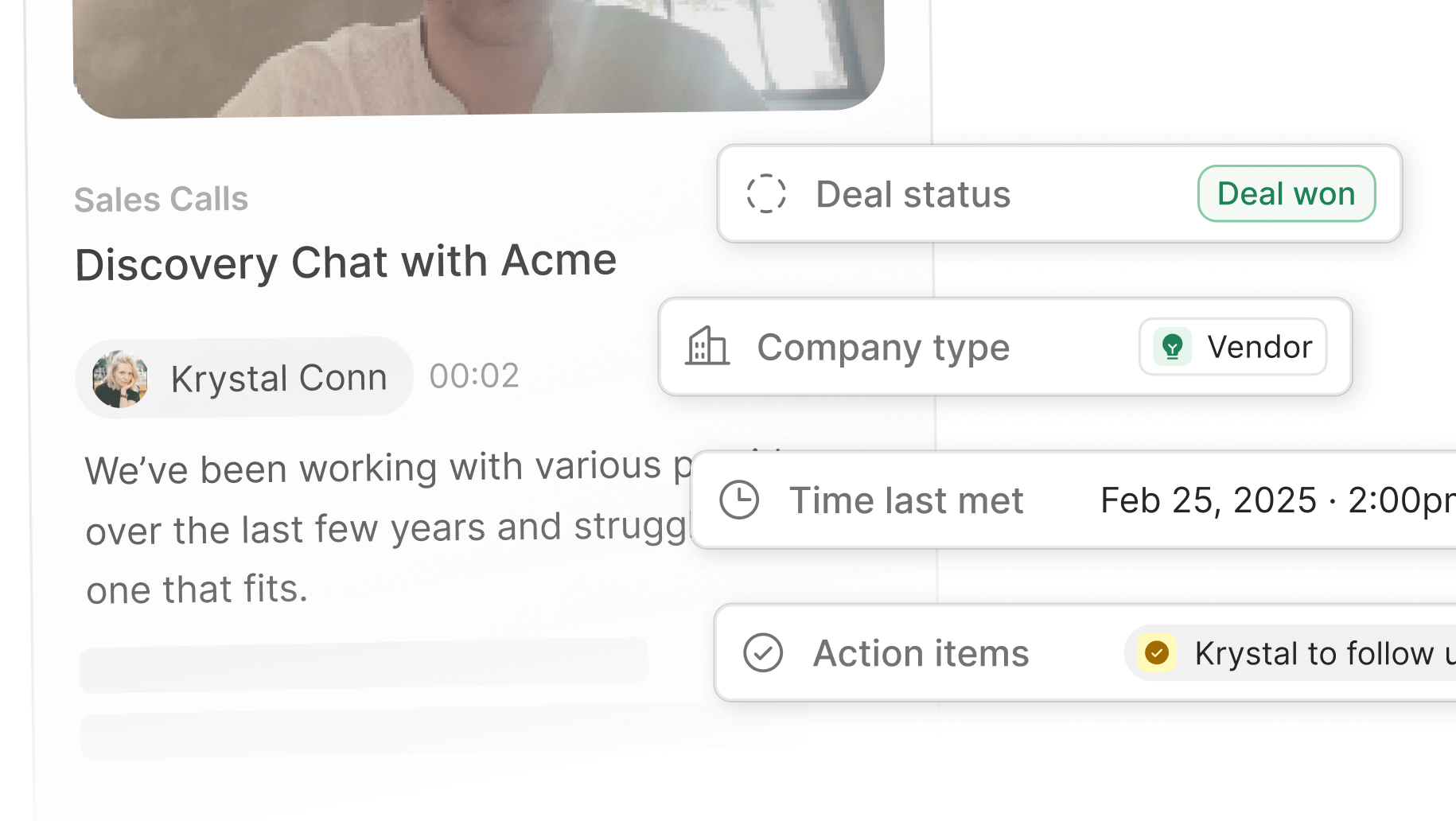
Task: Open the Deal won status dropdown
Action: click(1286, 194)
